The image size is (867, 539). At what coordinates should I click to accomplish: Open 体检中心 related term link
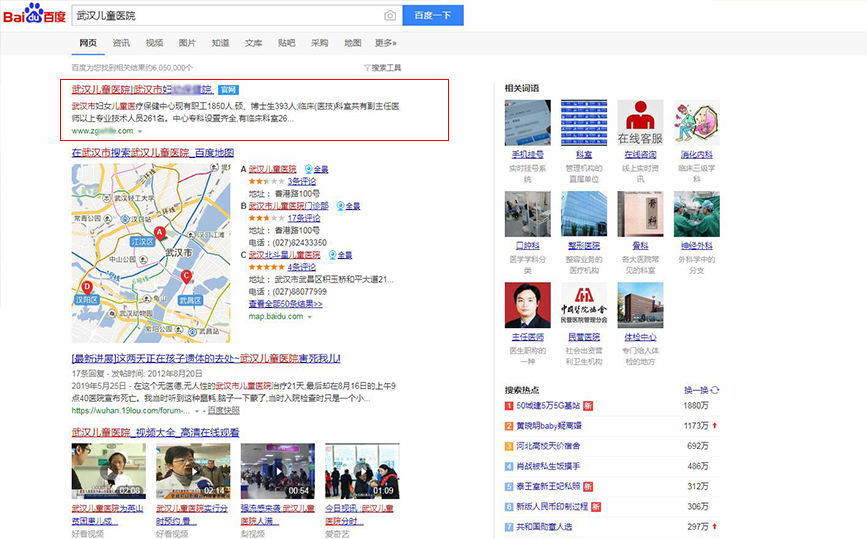coord(640,337)
